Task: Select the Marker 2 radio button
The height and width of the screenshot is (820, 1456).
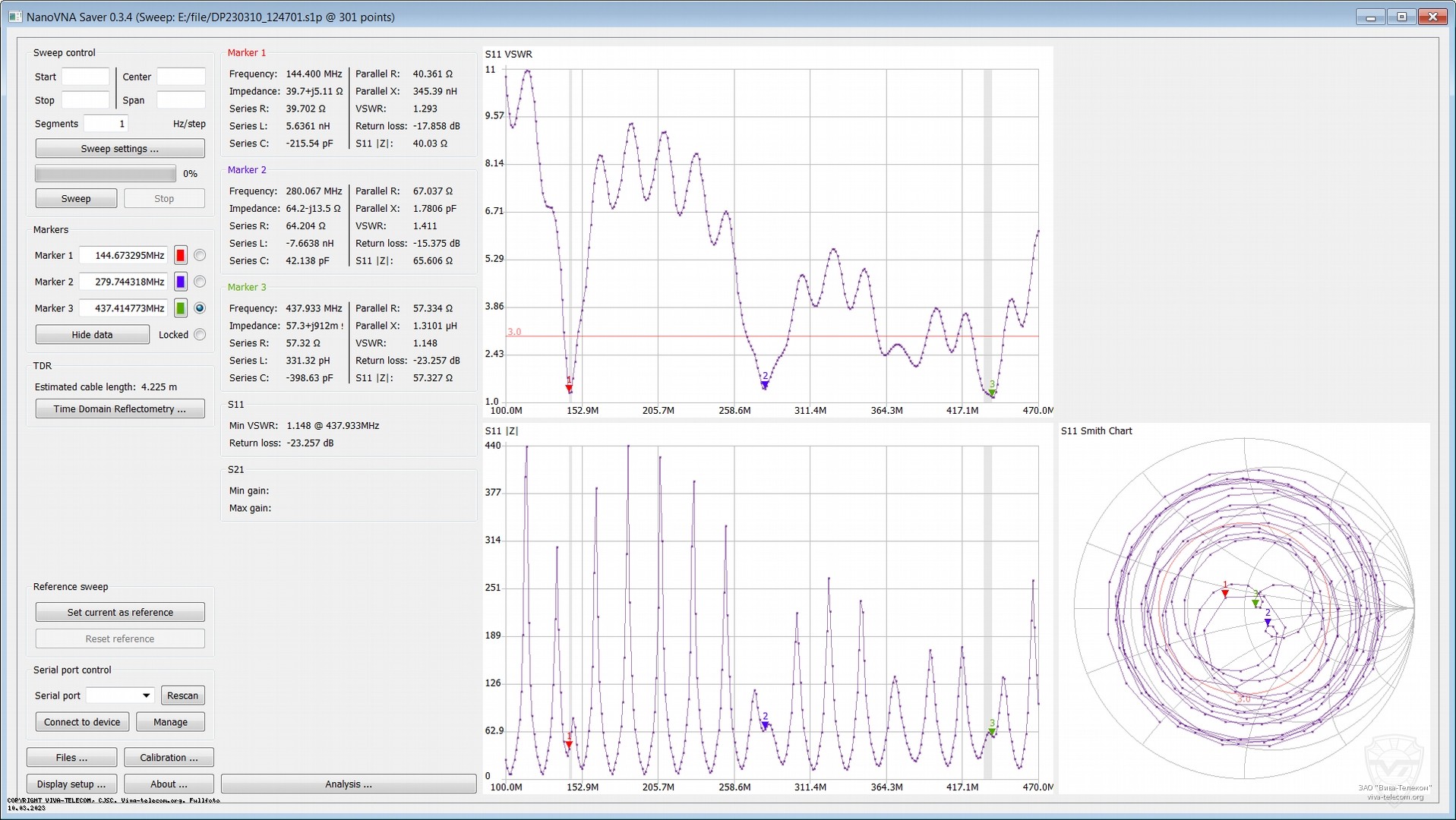Action: coord(200,282)
